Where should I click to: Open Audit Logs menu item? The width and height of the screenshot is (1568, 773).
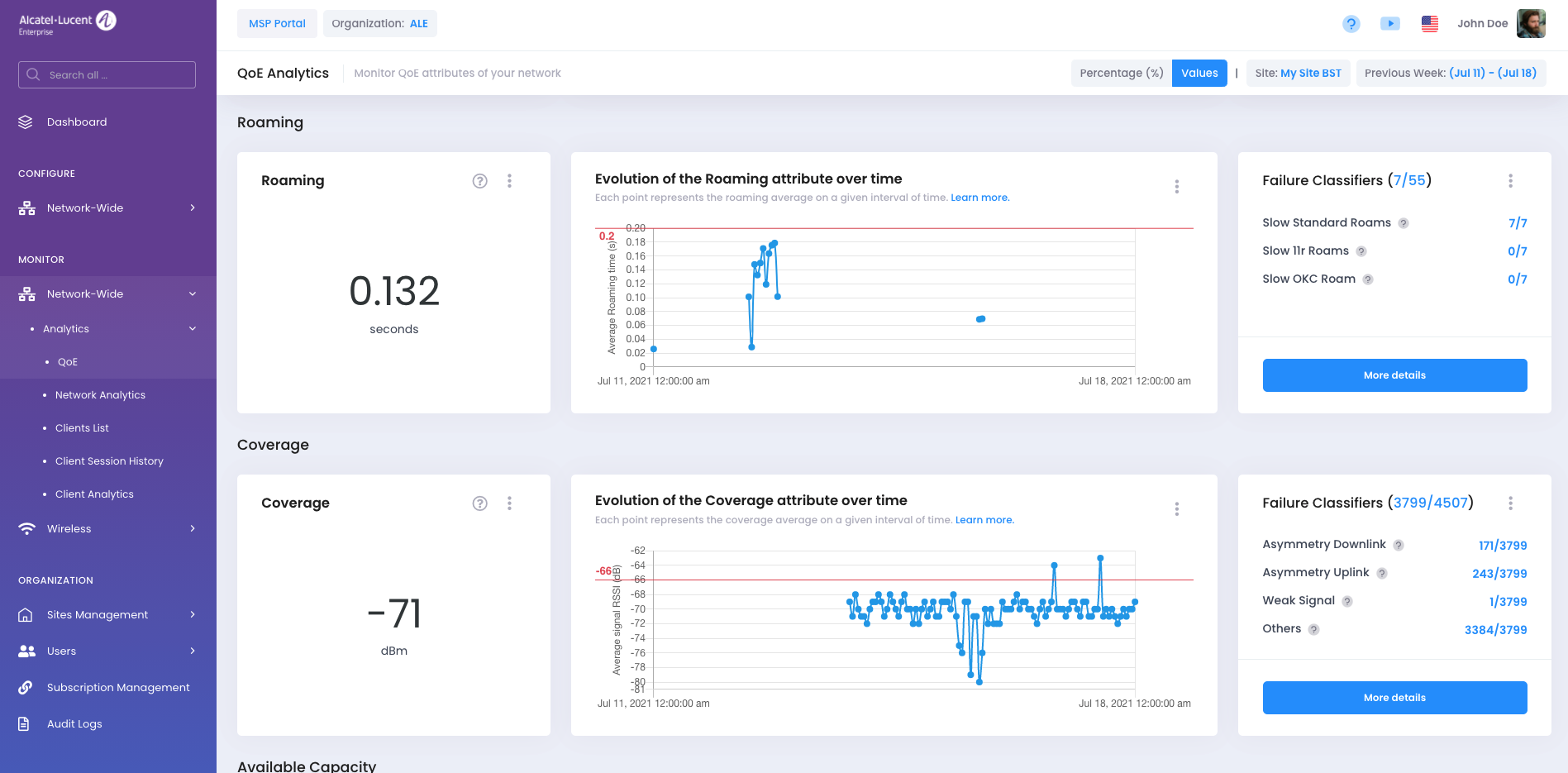coord(108,723)
